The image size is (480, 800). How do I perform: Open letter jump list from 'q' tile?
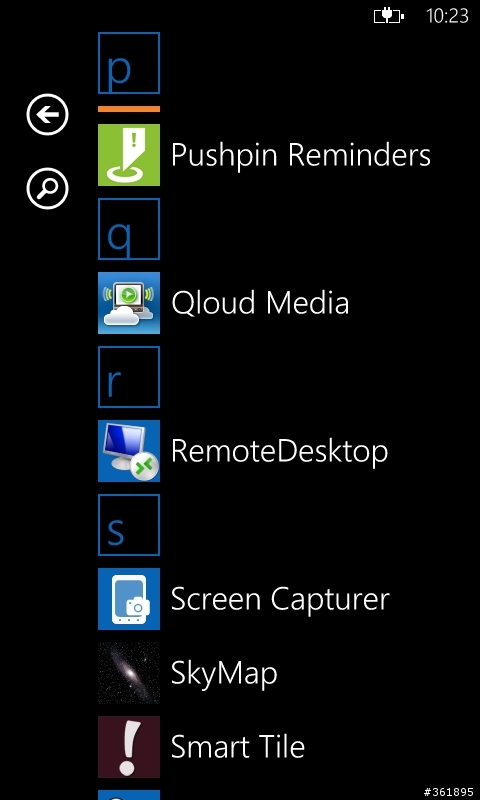[x=129, y=229]
